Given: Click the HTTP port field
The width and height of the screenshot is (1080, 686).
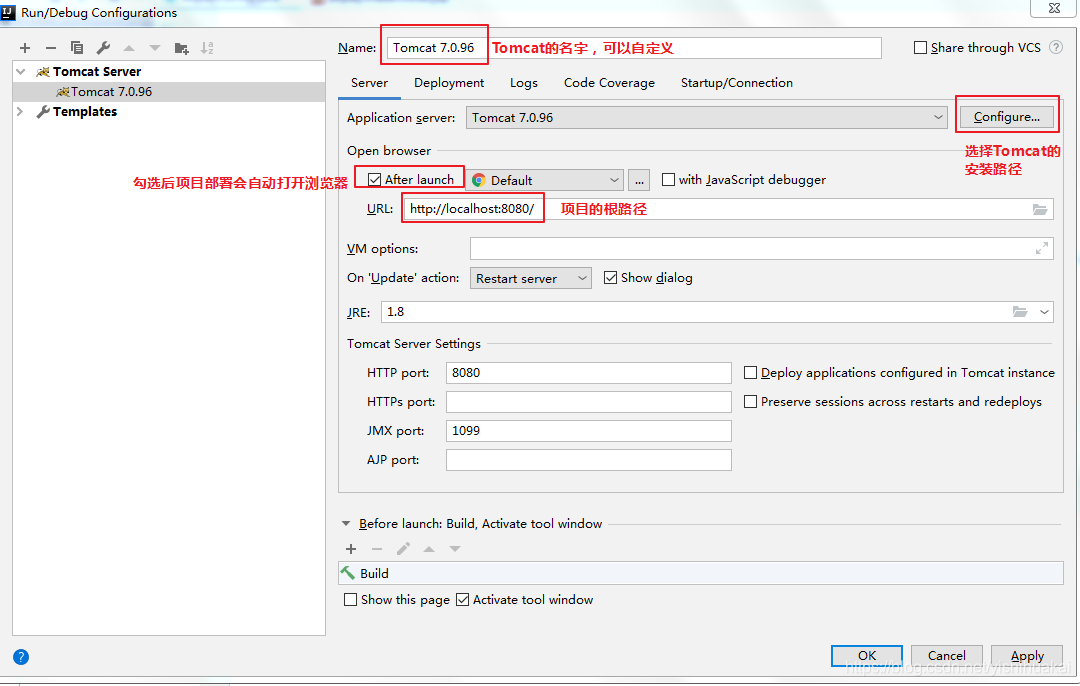Looking at the screenshot, I should click(x=588, y=373).
